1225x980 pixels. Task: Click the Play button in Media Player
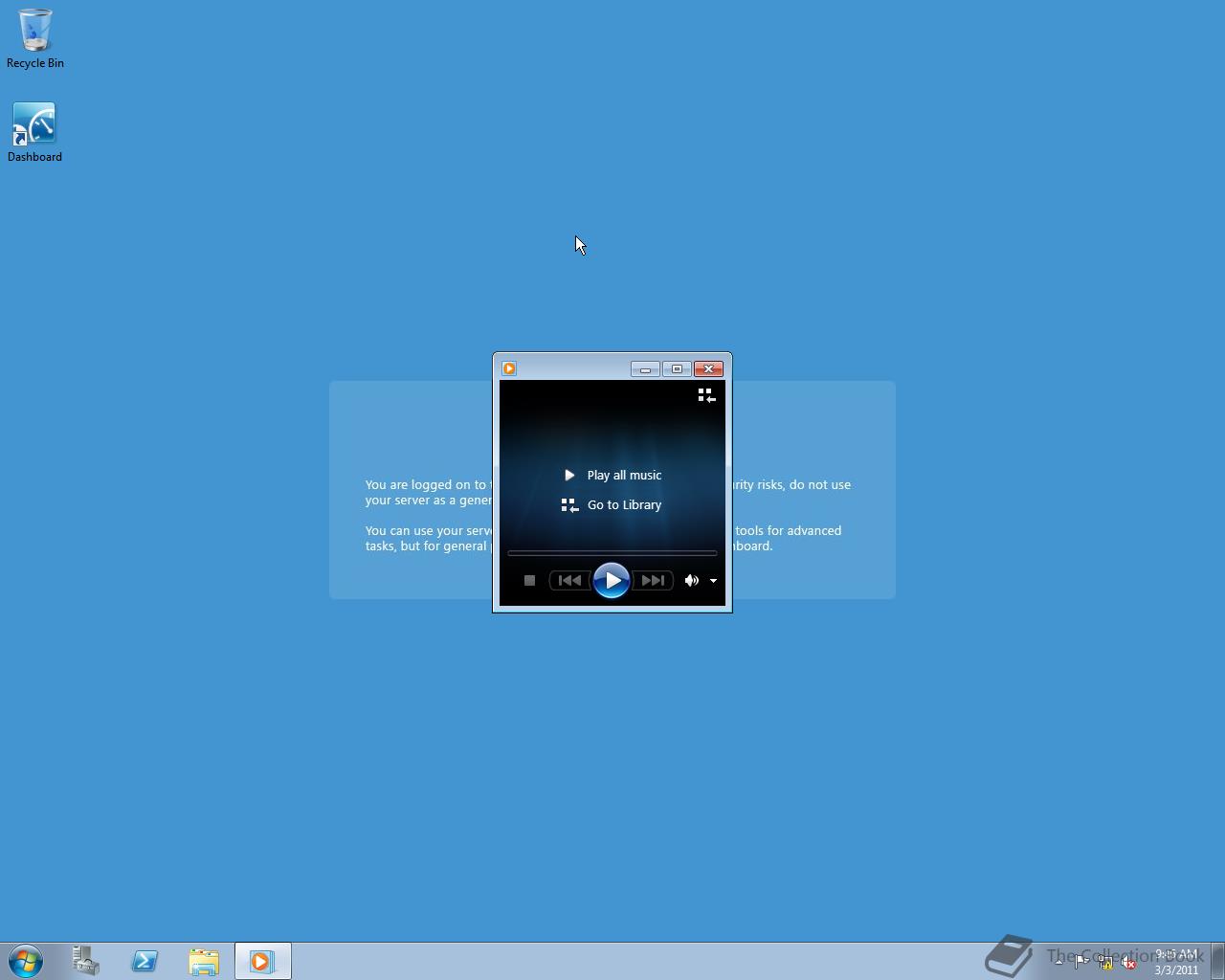612,580
